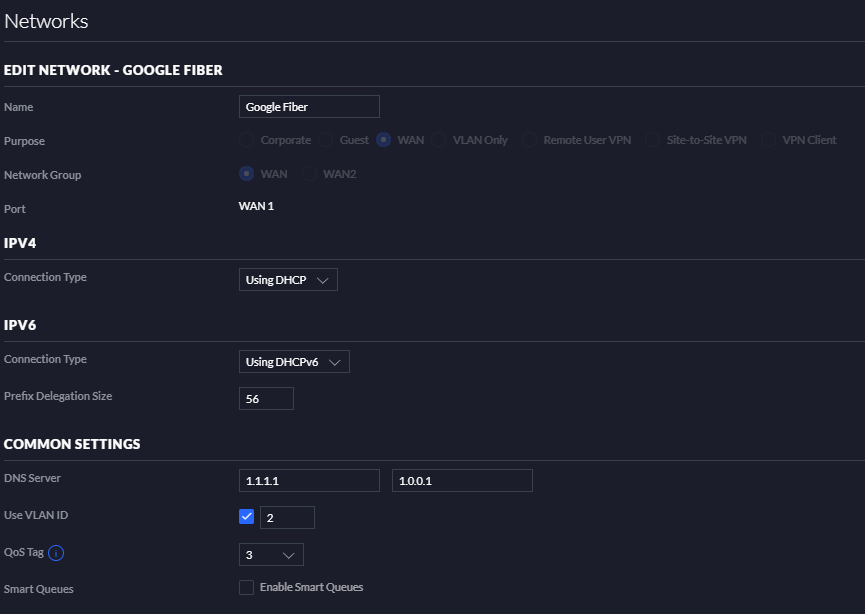Image resolution: width=865 pixels, height=614 pixels.
Task: Select the WAN purpose radio button
Action: (384, 140)
